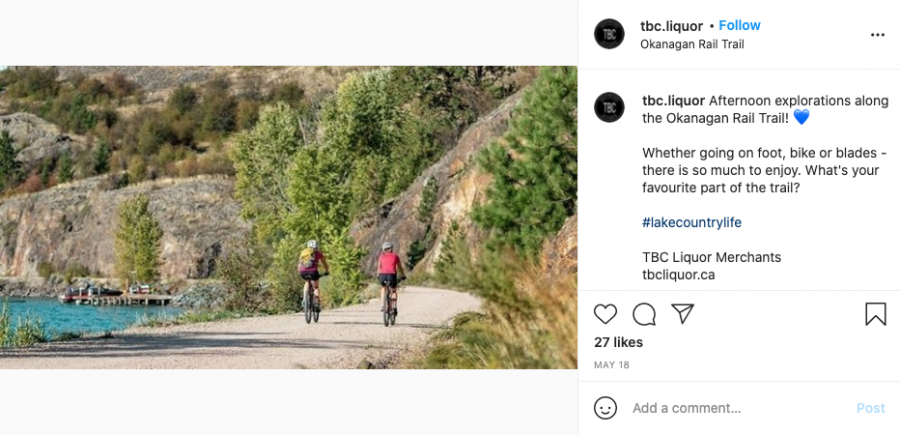900x435 pixels.
Task: Click the Post comment button
Action: point(871,408)
